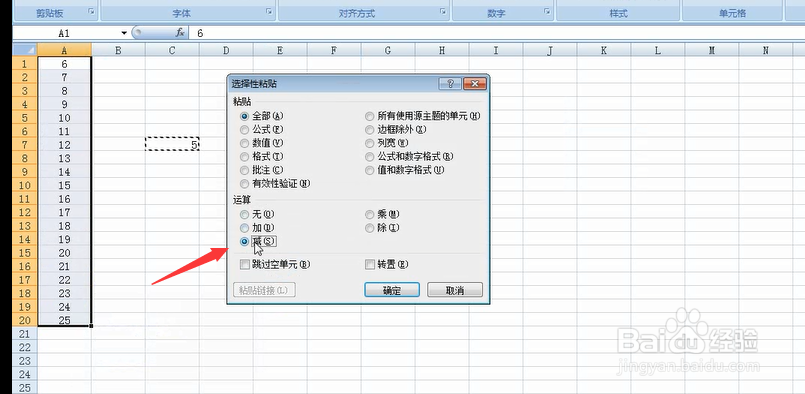The height and width of the screenshot is (394, 805).
Task: Click cell with value 12 in column A
Action: (64, 145)
